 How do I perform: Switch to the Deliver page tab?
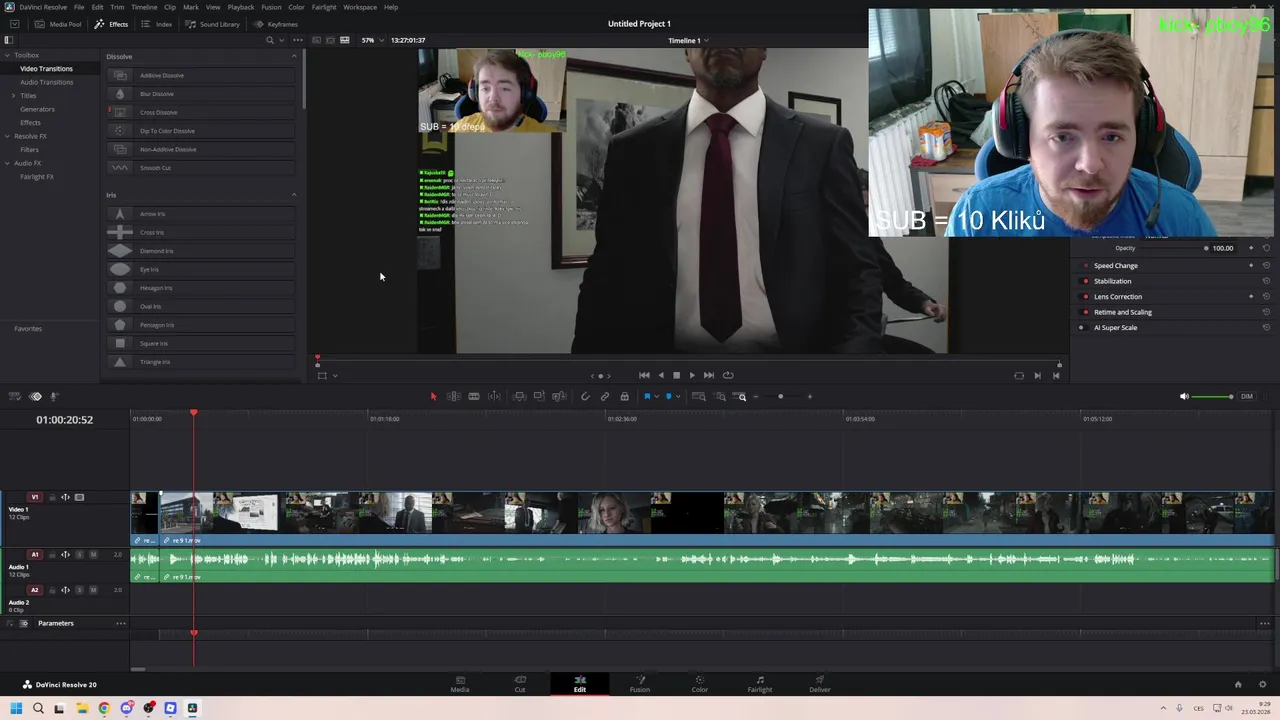pos(820,684)
